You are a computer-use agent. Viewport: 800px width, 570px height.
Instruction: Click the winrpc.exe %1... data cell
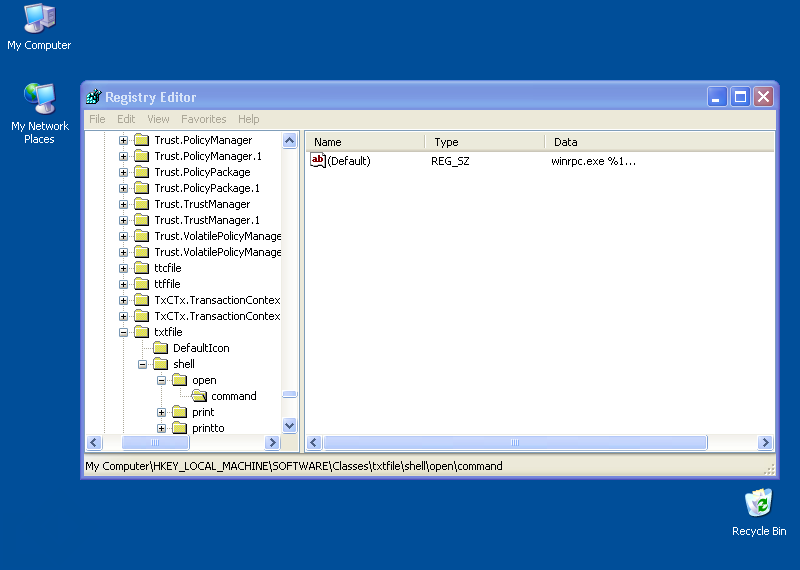[x=593, y=161]
